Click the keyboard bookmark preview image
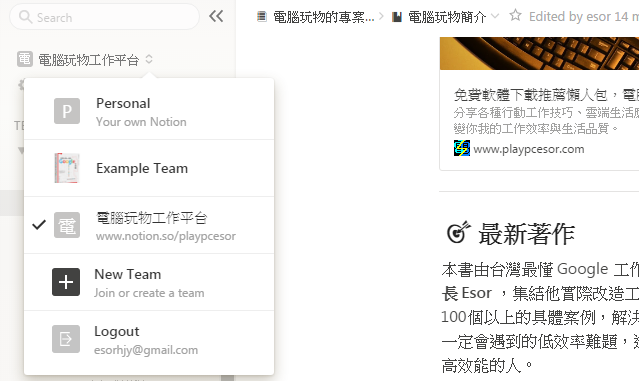Image resolution: width=639 pixels, height=381 pixels. coord(539,53)
